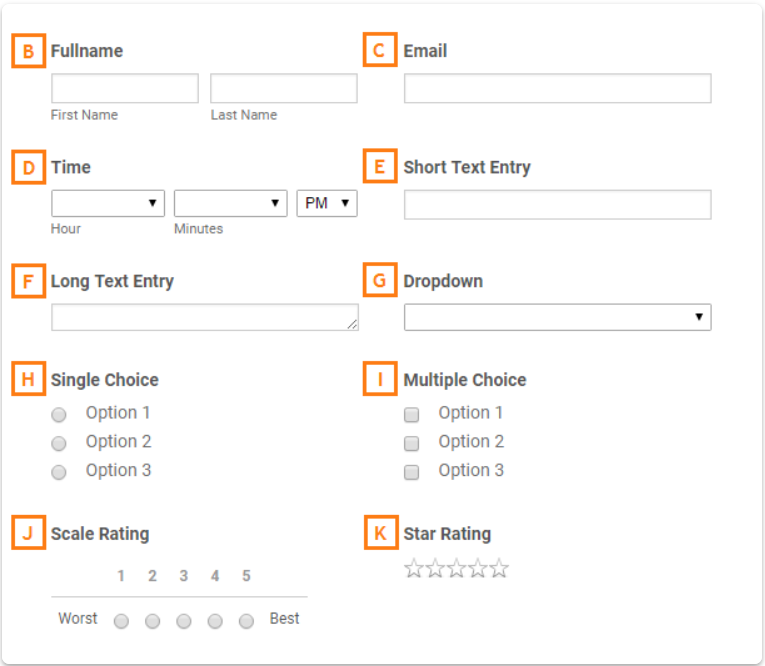This screenshot has height=666, width=765.
Task: Click the orange C marker beside Email
Action: point(380,51)
